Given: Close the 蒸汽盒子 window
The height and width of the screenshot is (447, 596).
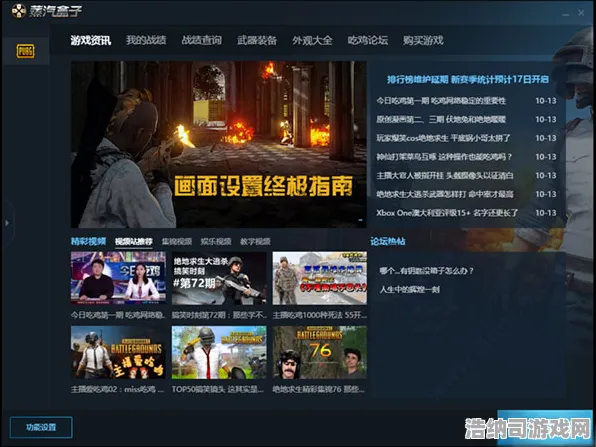Looking at the screenshot, I should pos(581,13).
